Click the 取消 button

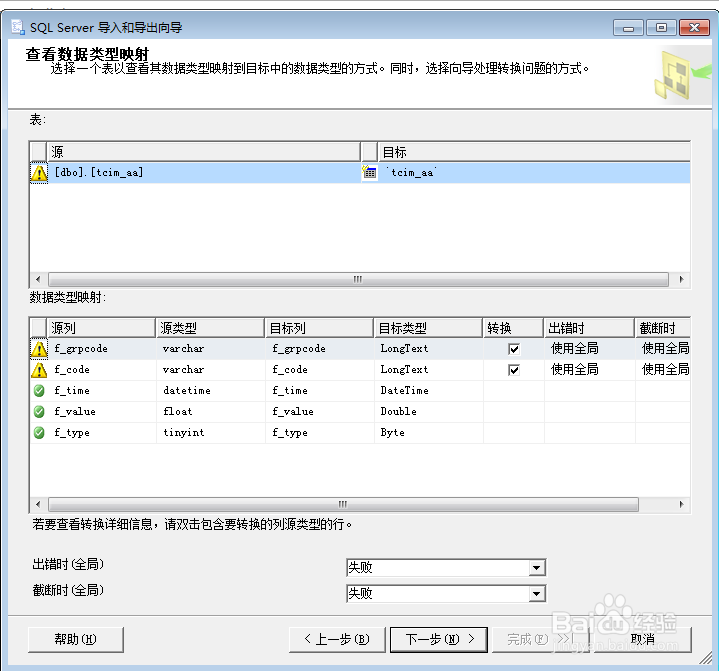[x=643, y=639]
